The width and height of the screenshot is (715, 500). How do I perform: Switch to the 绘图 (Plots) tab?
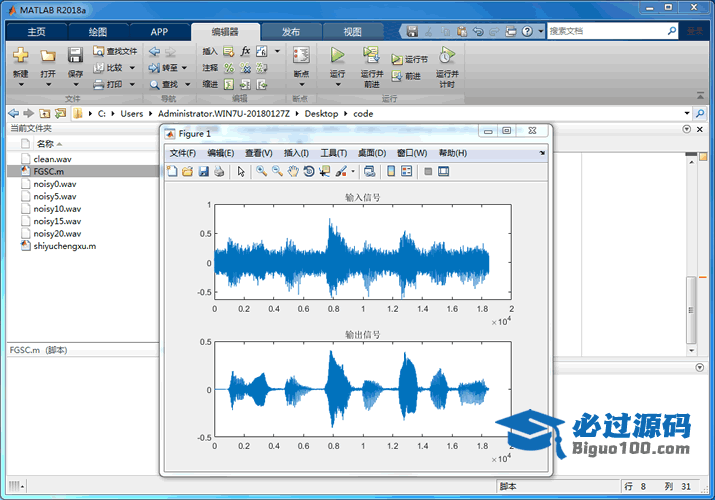[97, 31]
